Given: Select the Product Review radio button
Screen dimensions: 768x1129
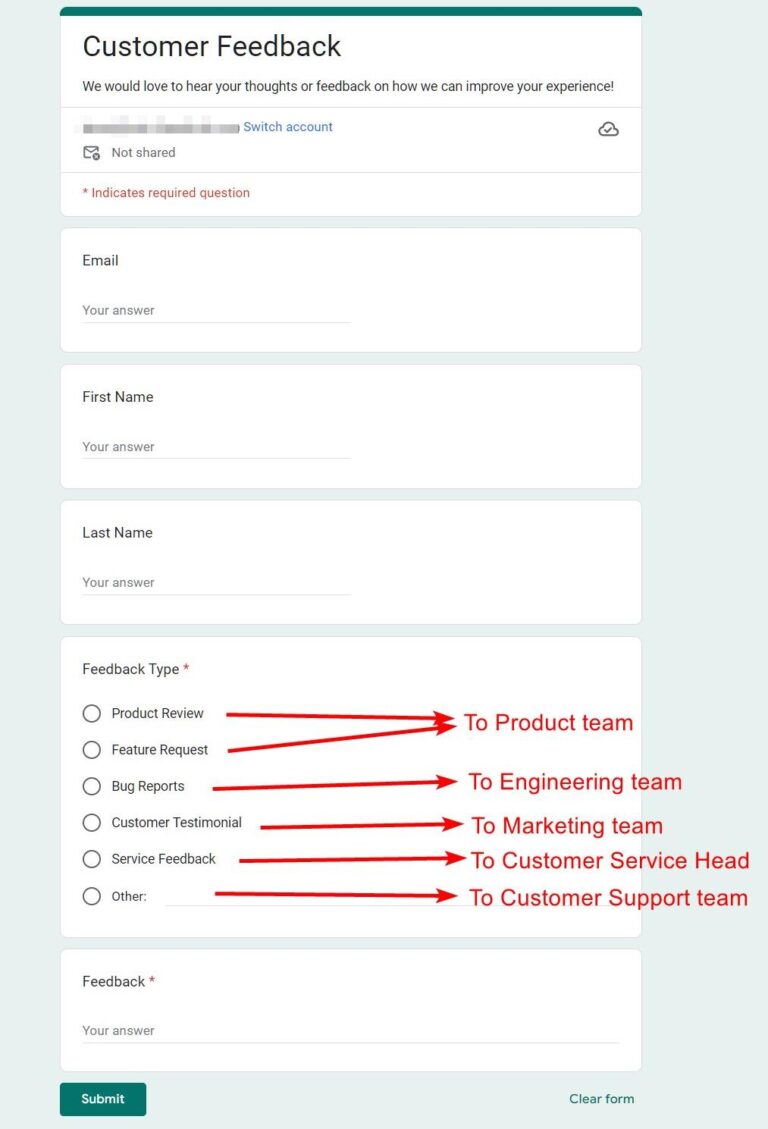Looking at the screenshot, I should 91,713.
